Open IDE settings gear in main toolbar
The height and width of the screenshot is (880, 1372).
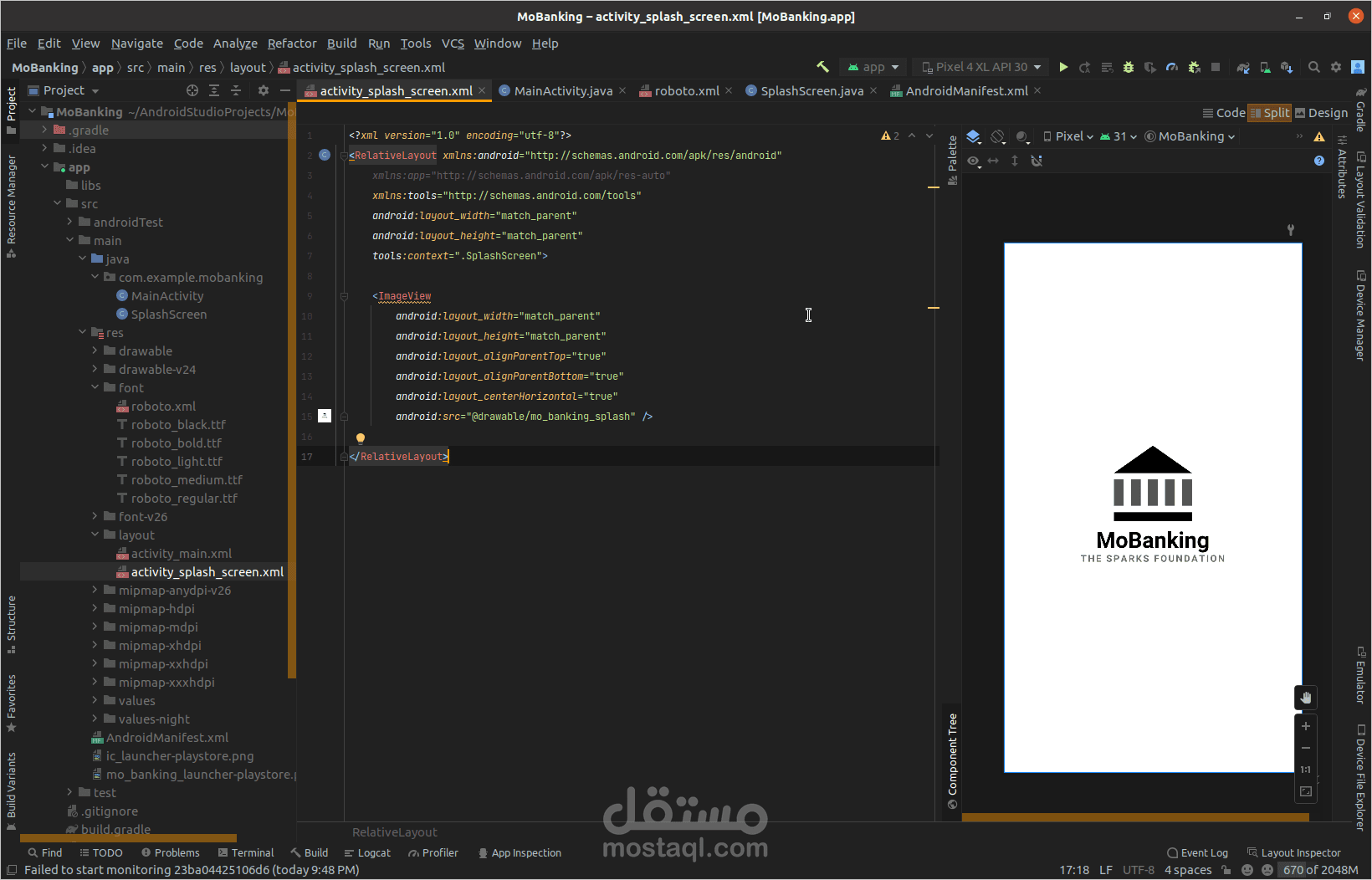[x=1336, y=67]
